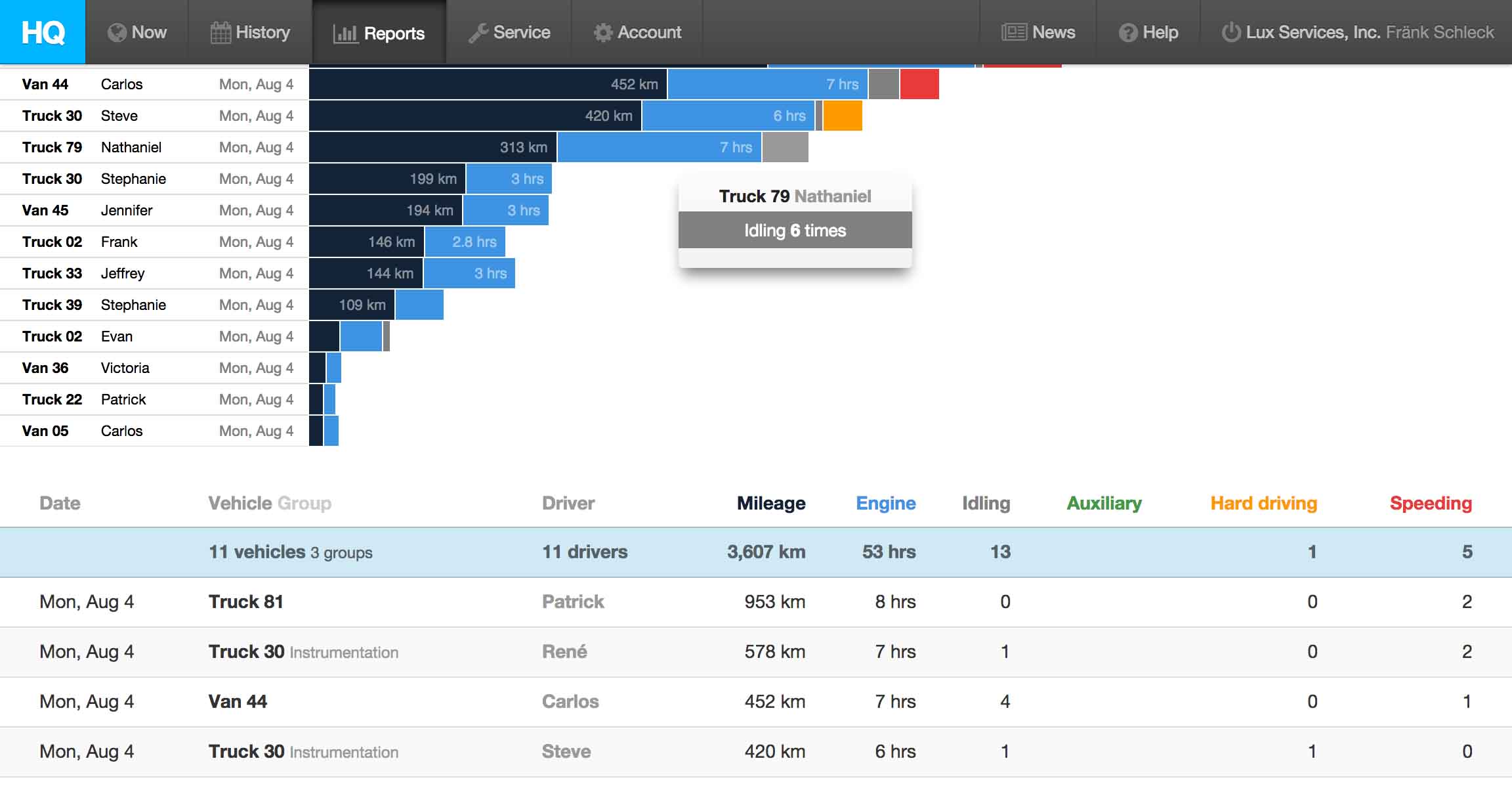Image resolution: width=1512 pixels, height=788 pixels.
Task: Click the HQ logo
Action: (43, 32)
